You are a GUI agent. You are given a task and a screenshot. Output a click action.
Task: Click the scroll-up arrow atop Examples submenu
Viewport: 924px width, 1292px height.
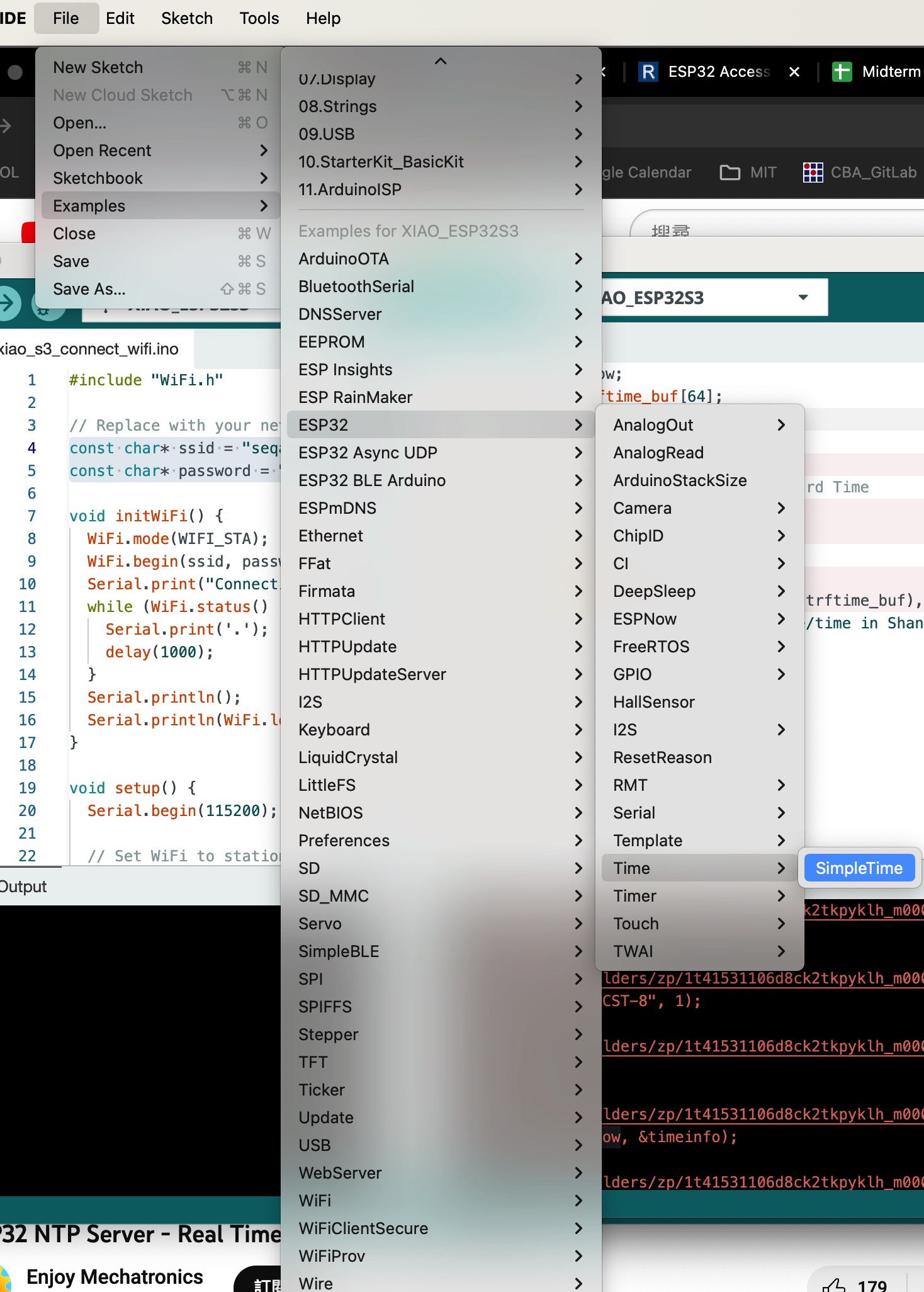pyautogui.click(x=441, y=61)
